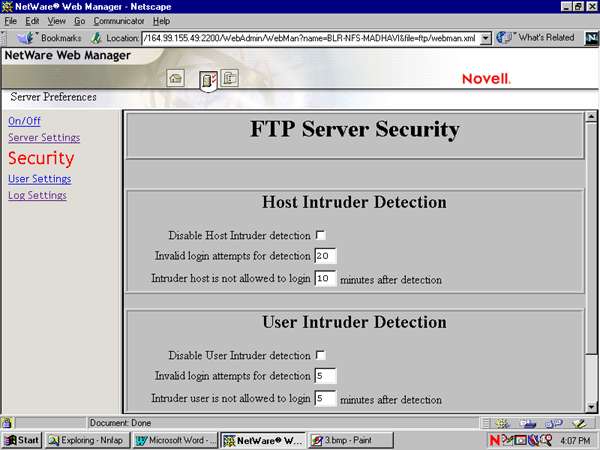Click the magnifier tray icon

546,440
